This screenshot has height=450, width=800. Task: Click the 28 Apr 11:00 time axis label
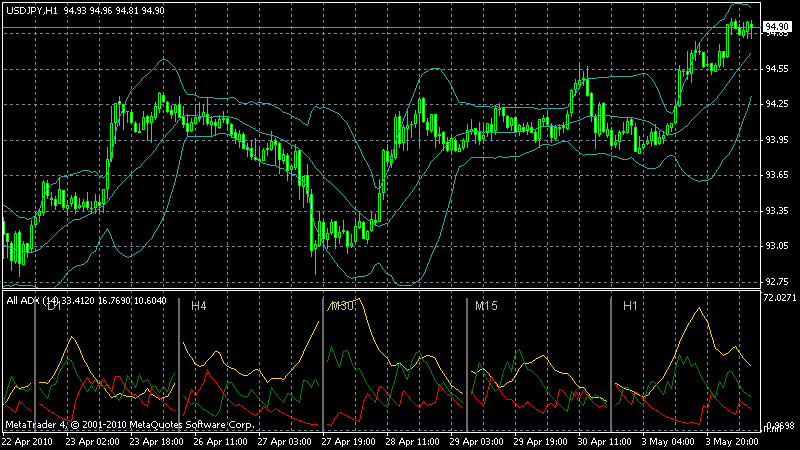click(412, 442)
